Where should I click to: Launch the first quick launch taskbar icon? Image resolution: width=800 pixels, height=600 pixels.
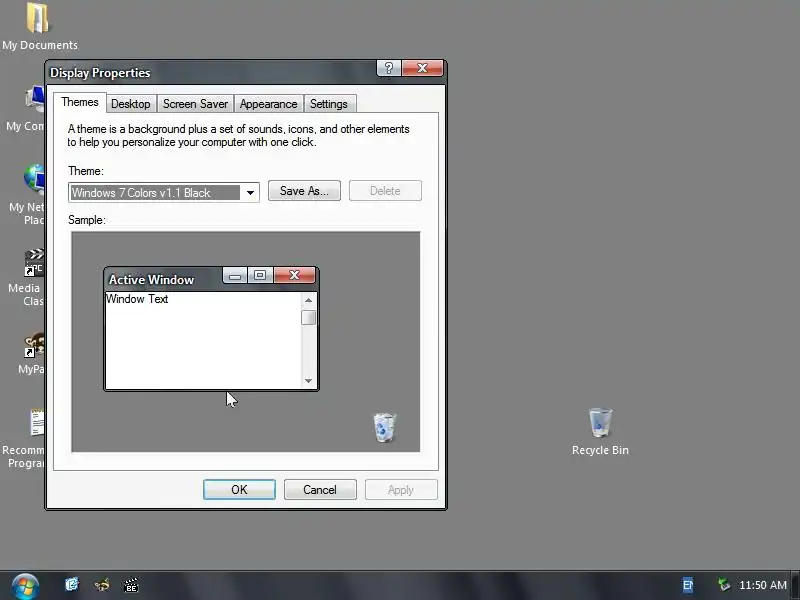point(72,584)
